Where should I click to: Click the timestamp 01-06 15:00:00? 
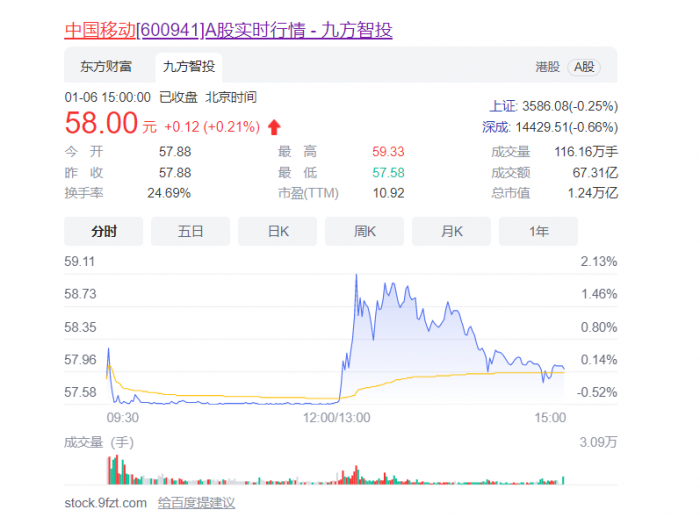pos(108,97)
